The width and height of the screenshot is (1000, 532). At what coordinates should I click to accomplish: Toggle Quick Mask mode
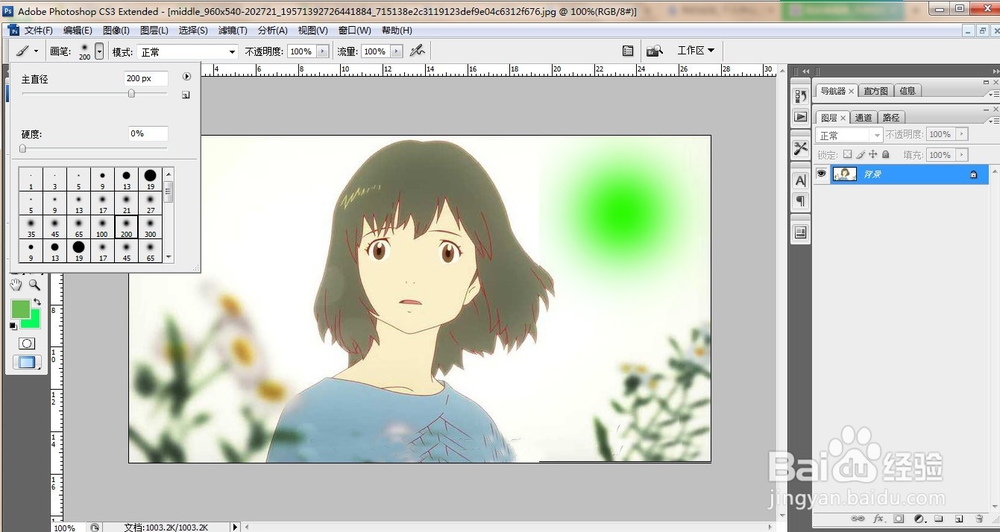[x=26, y=344]
